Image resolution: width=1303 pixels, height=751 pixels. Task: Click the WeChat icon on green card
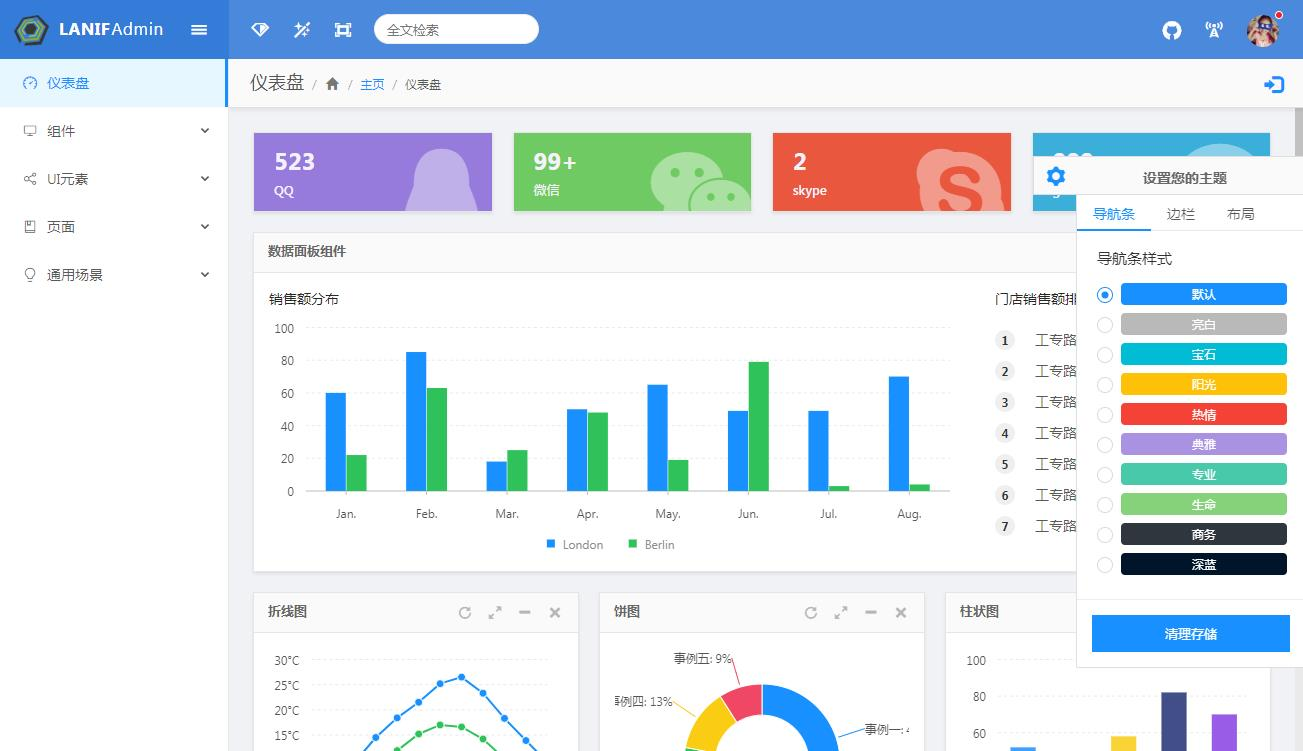pos(700,181)
